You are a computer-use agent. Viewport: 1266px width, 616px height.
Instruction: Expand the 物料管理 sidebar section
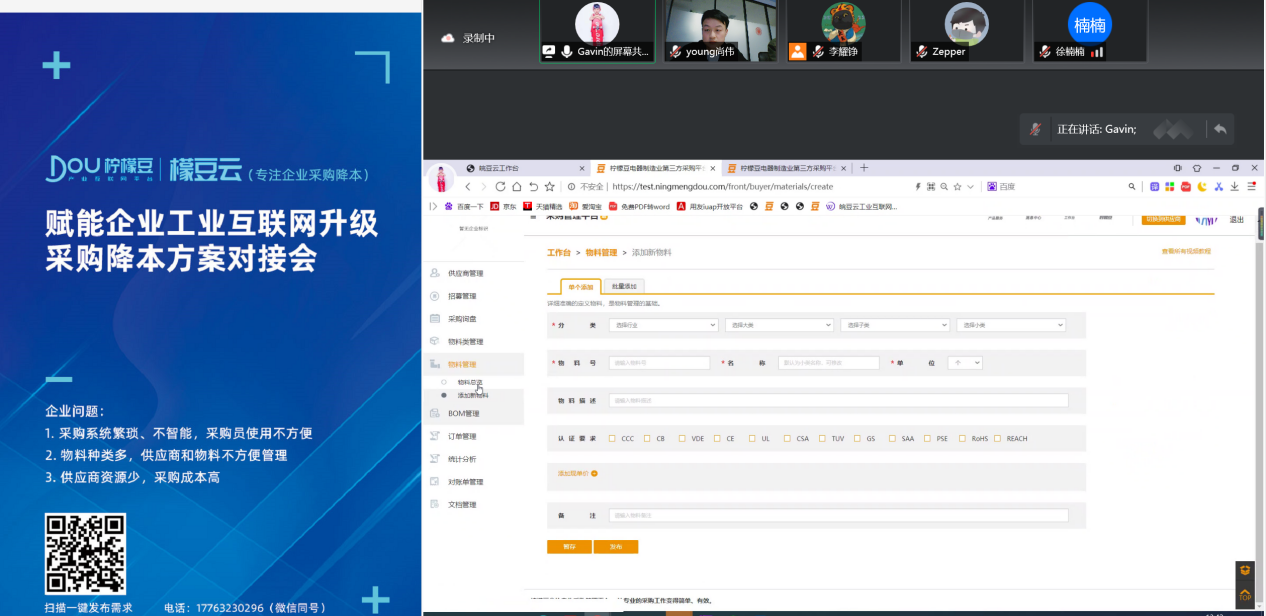point(473,365)
